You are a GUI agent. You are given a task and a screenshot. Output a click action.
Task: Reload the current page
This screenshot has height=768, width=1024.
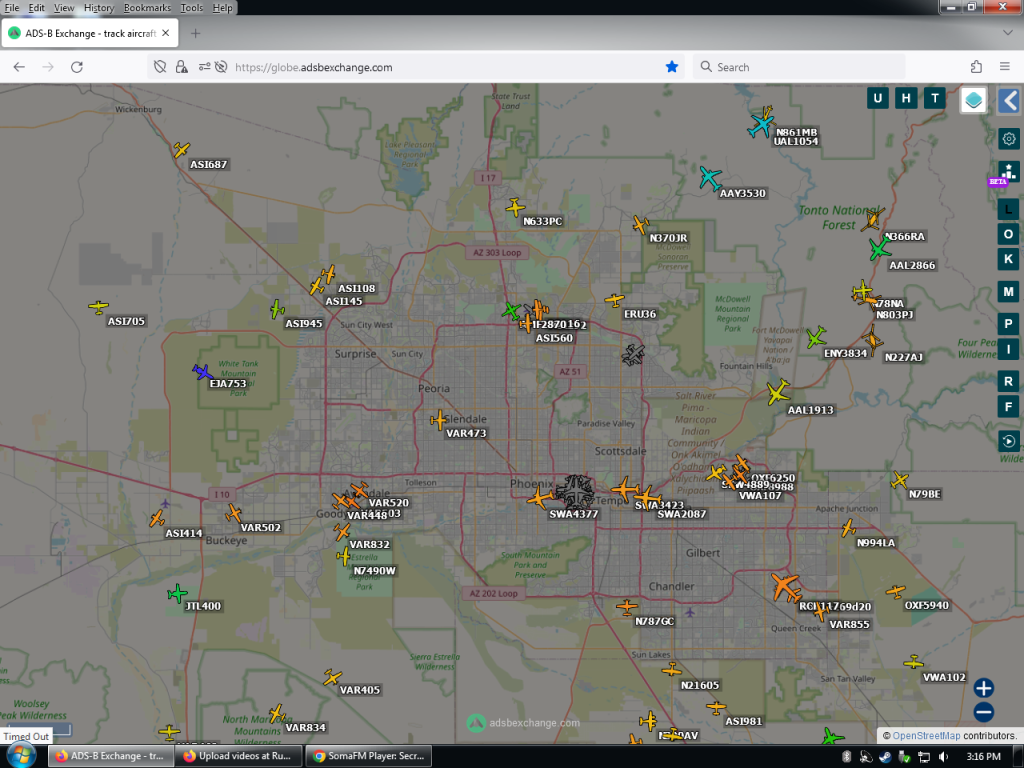tap(77, 67)
